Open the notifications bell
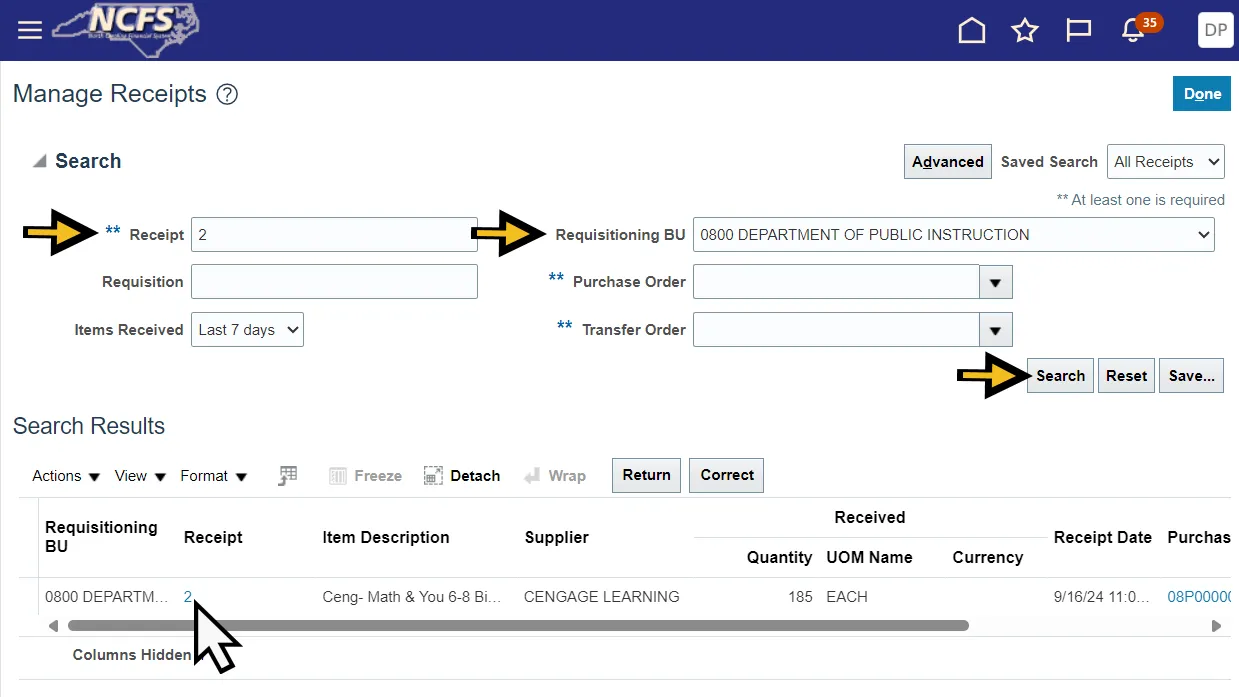 tap(1133, 30)
